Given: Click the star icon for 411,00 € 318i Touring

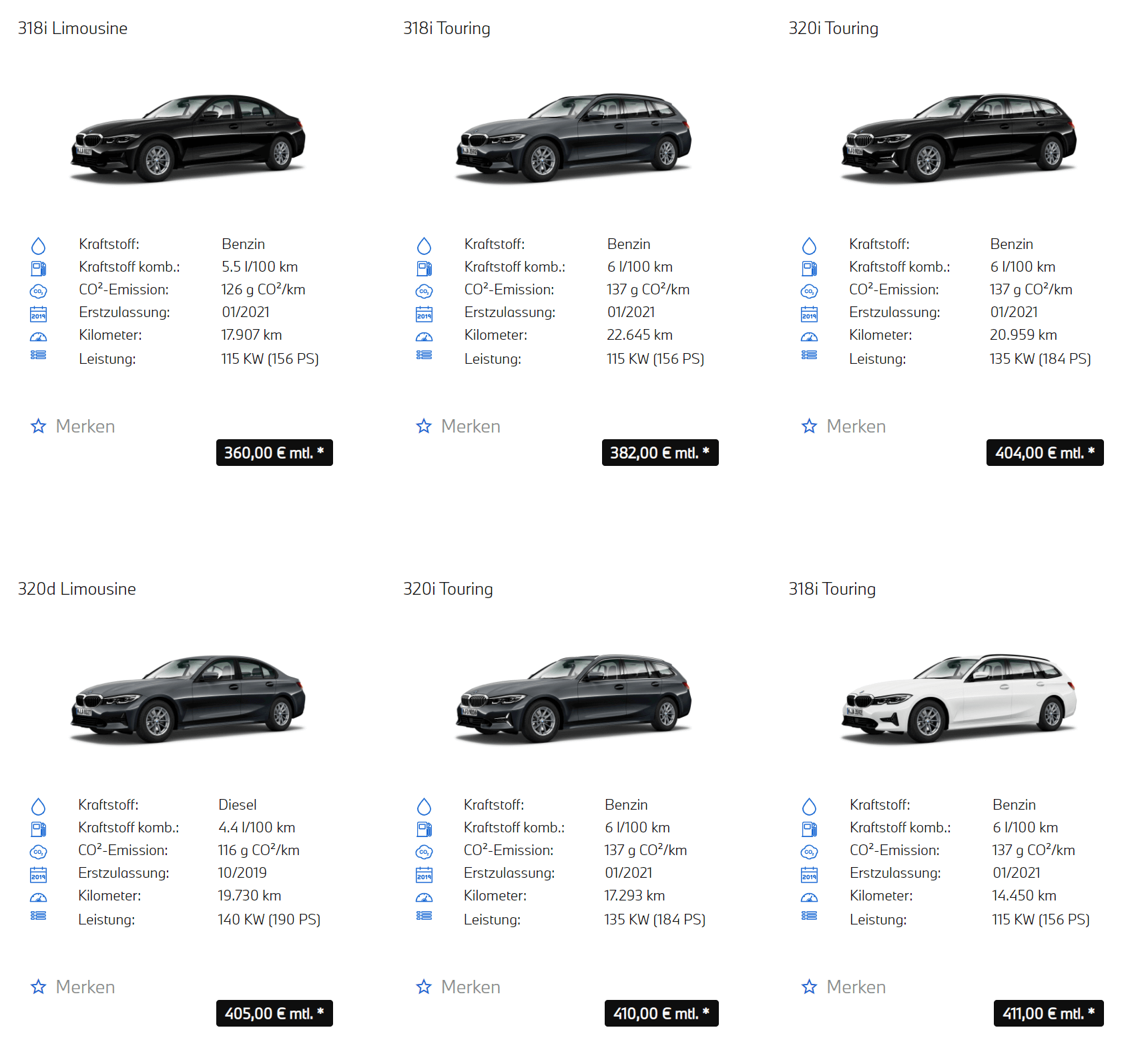Looking at the screenshot, I should point(809,987).
